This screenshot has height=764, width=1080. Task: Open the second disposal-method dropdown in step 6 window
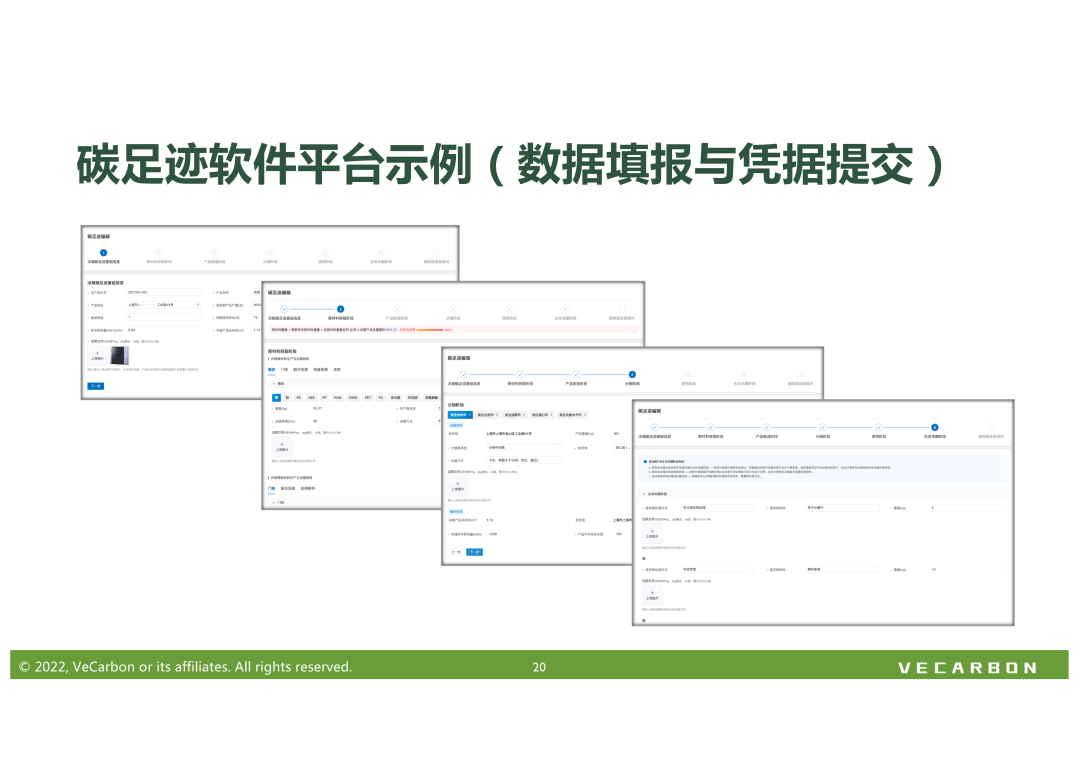tap(718, 569)
